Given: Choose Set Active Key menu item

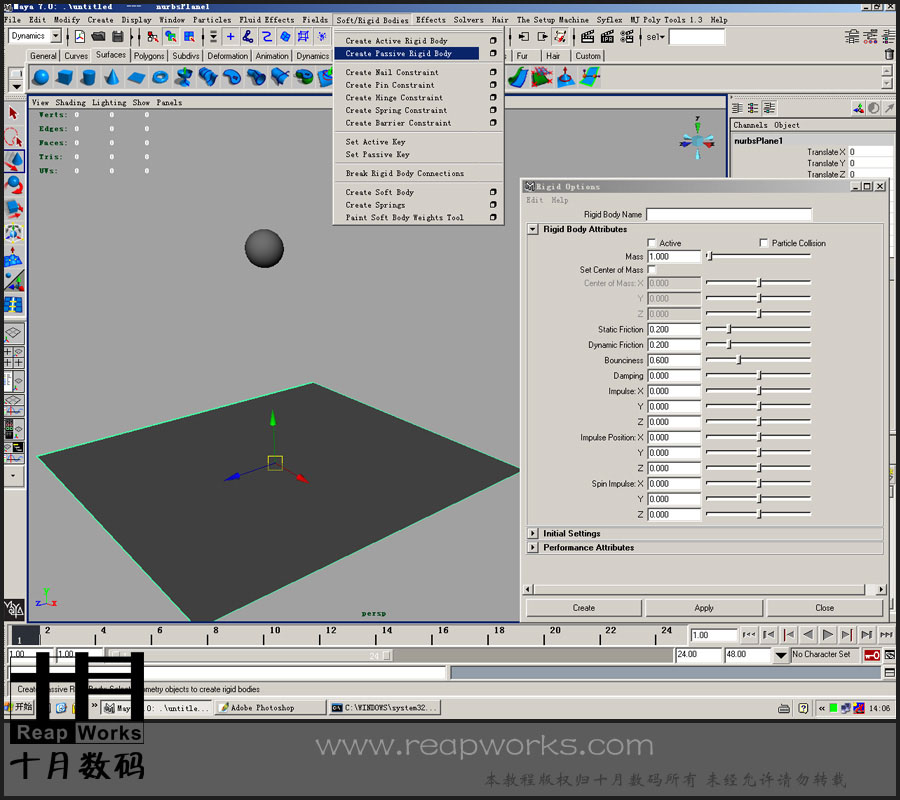Looking at the screenshot, I should coord(375,142).
